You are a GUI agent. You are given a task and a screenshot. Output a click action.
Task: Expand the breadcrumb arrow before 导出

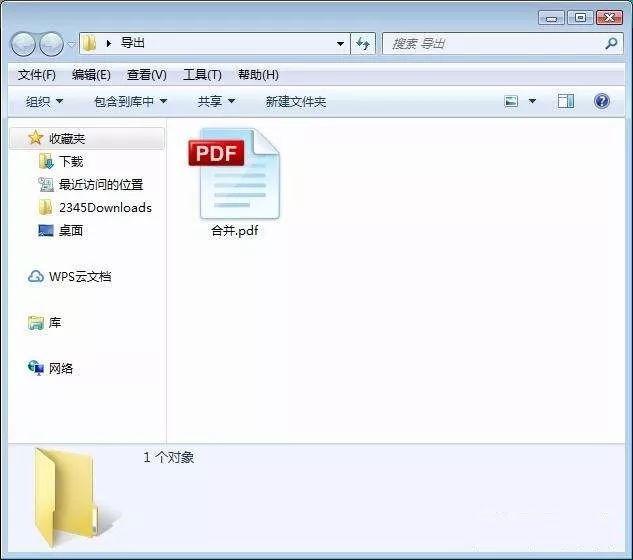(x=108, y=43)
